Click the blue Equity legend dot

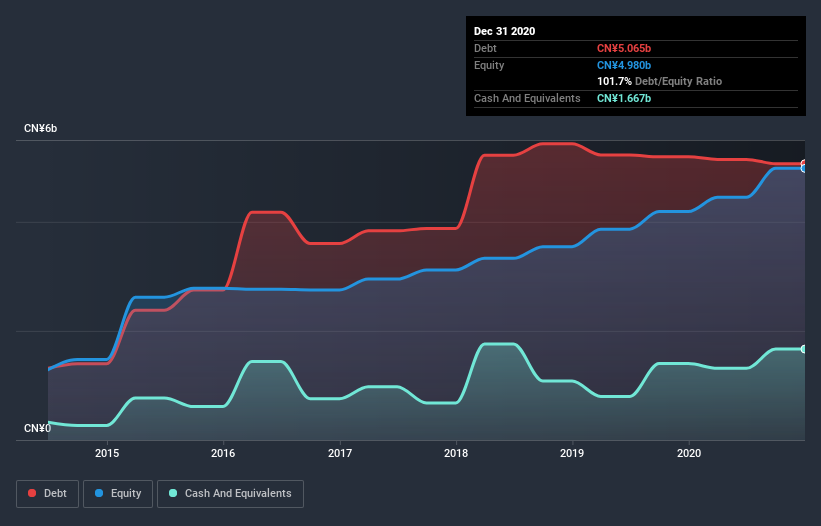click(x=99, y=493)
